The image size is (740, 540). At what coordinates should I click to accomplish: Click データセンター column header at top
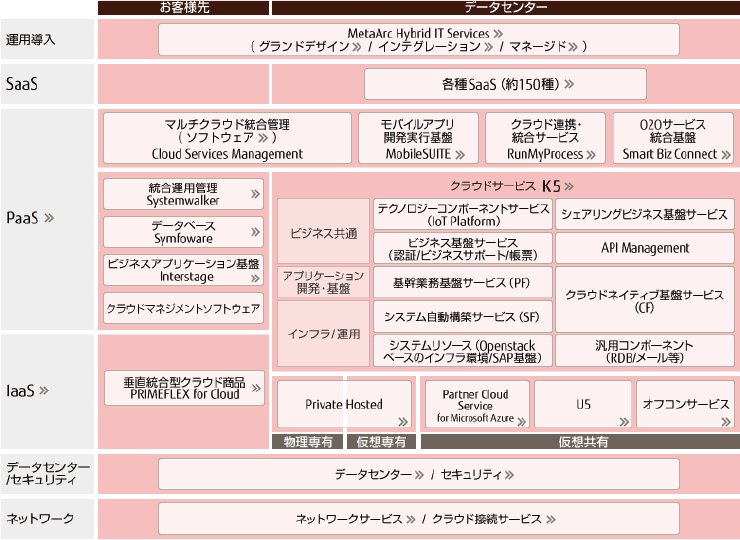[506, 8]
